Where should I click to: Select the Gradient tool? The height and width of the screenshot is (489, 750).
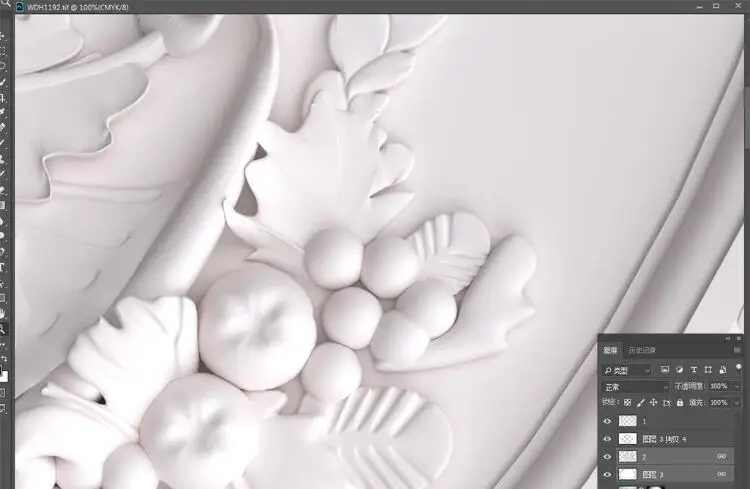2,205
